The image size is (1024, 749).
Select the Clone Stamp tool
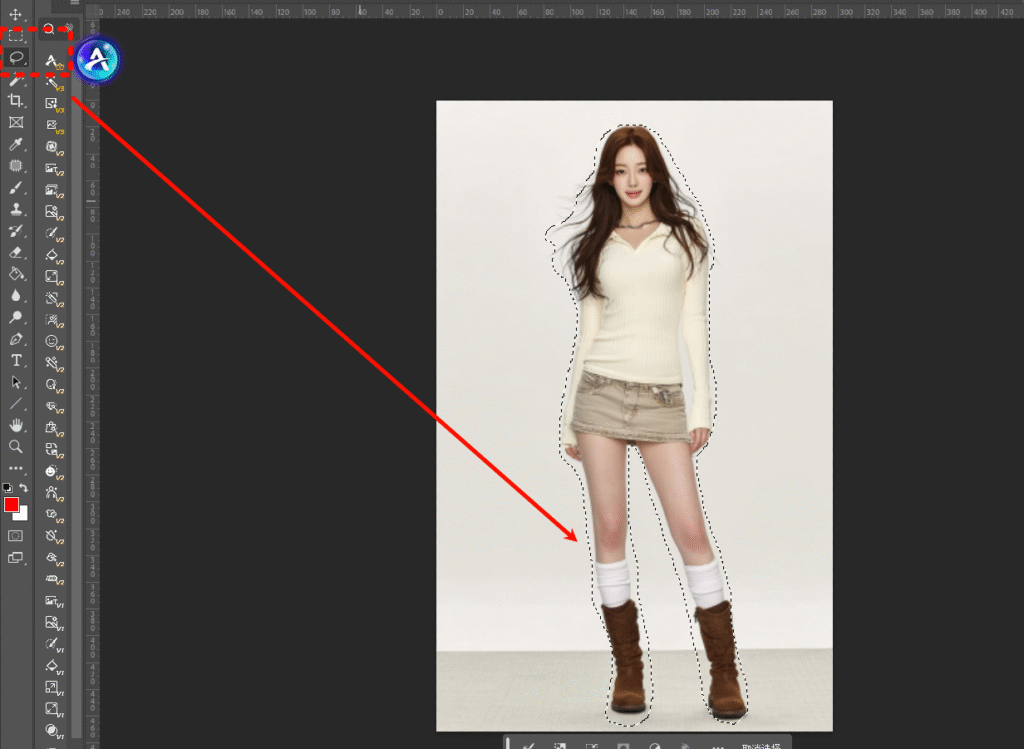pyautogui.click(x=16, y=209)
